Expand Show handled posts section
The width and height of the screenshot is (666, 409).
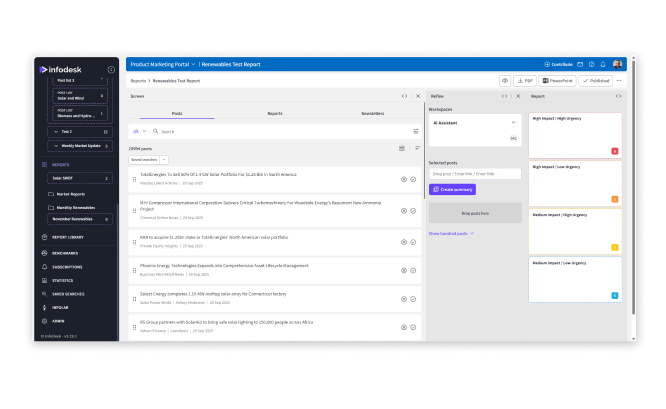451,233
